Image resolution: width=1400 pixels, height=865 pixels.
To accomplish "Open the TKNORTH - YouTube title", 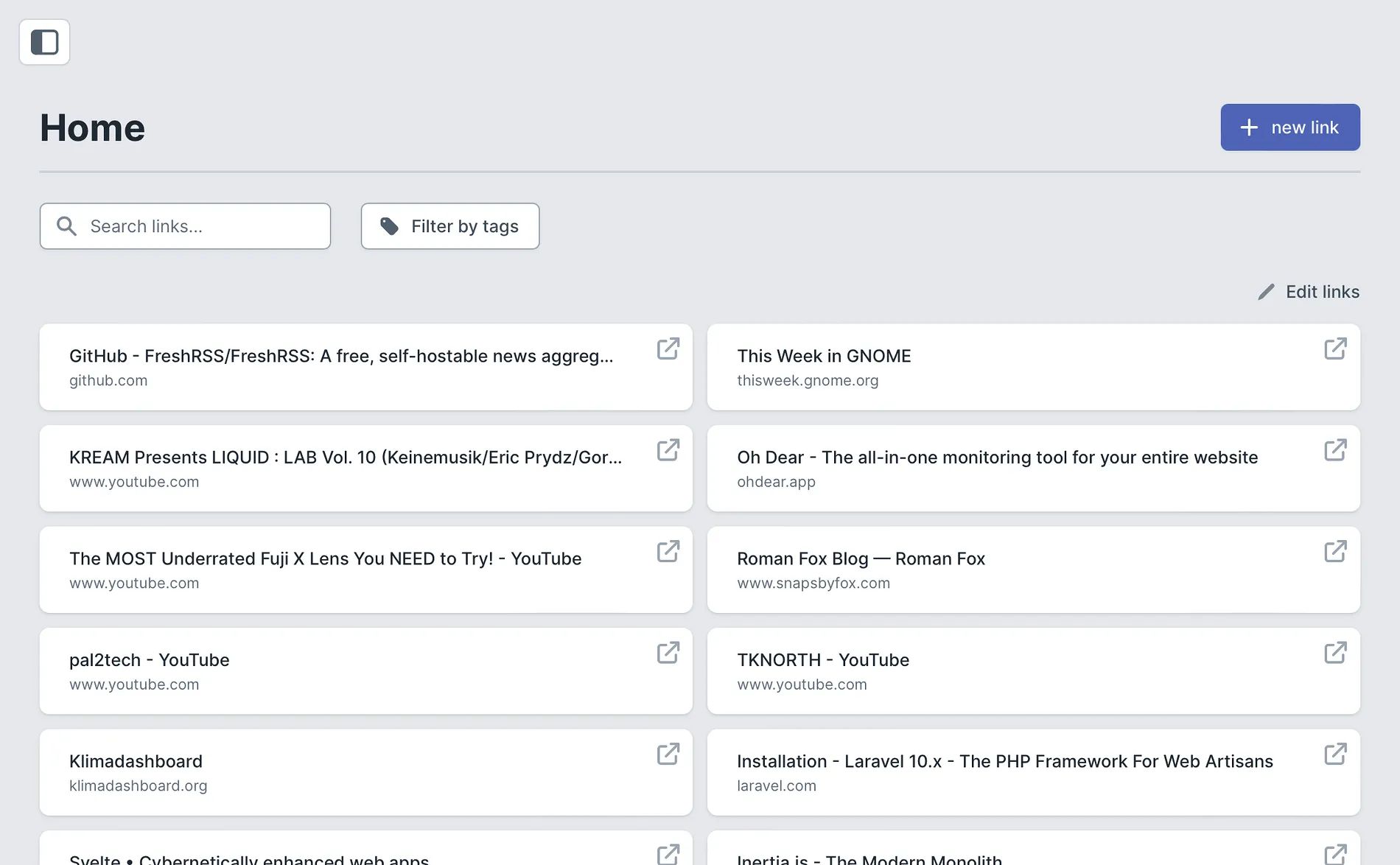I will click(823, 660).
